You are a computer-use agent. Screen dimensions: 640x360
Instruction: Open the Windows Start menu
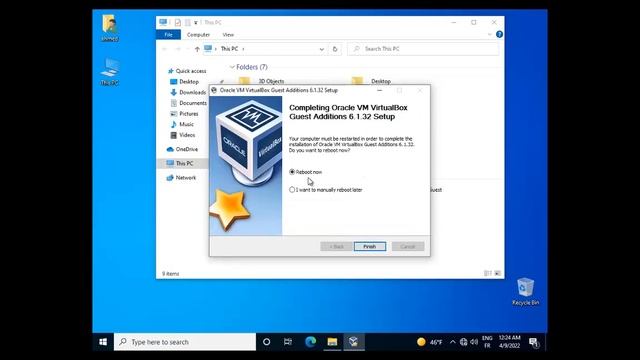pyautogui.click(x=103, y=342)
